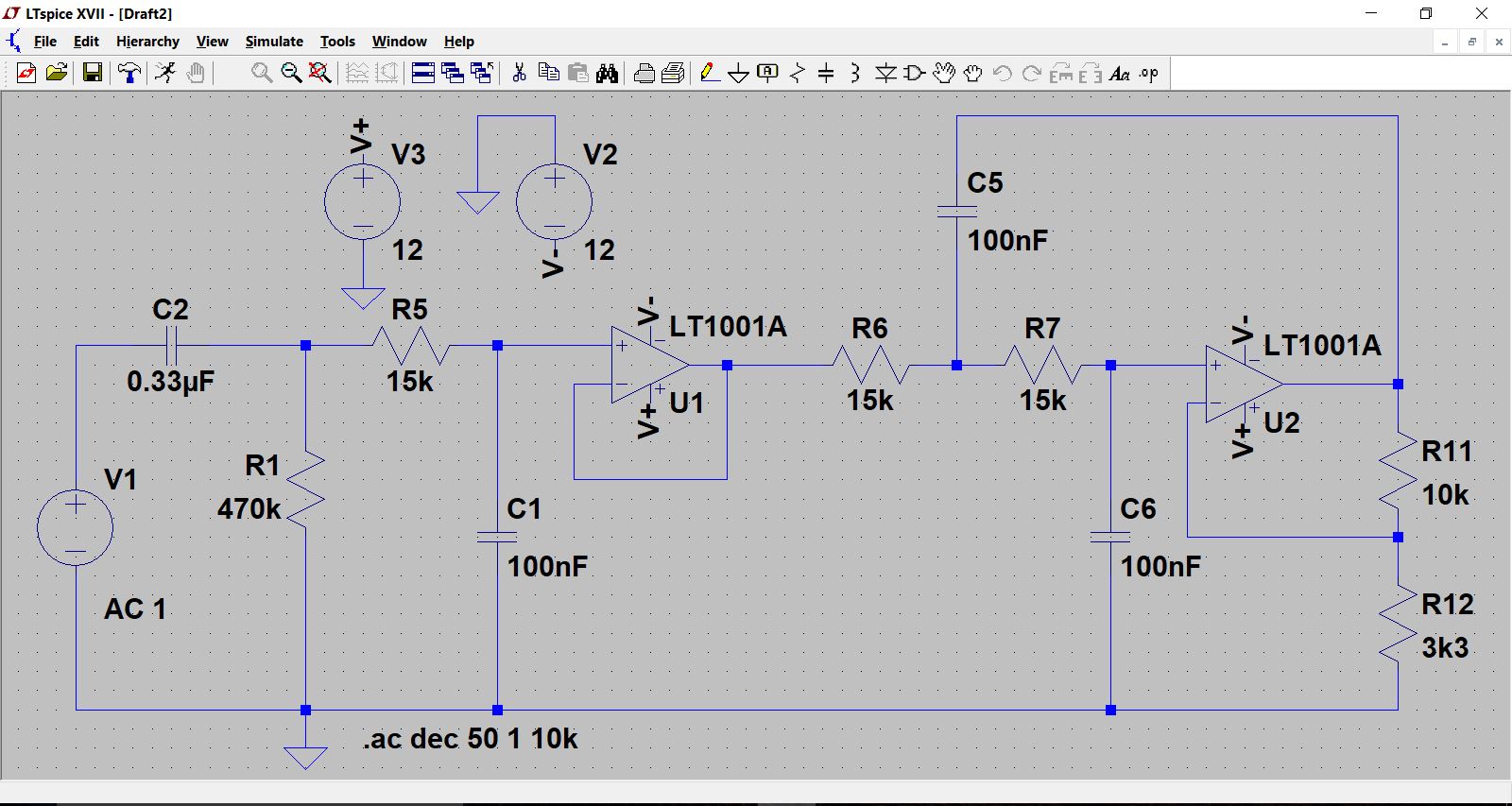Select the Diode placement tool

tap(885, 73)
